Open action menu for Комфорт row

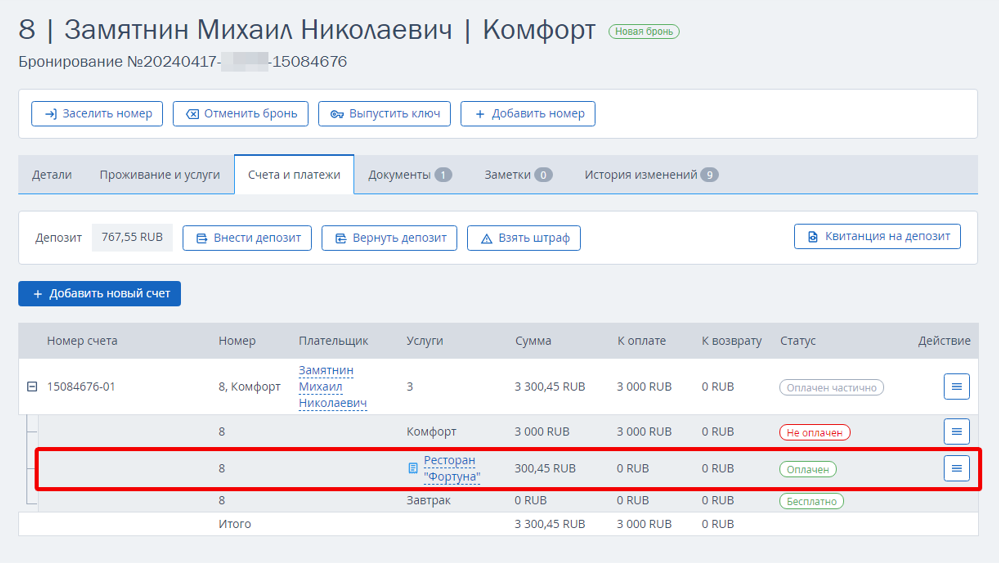pos(956,431)
